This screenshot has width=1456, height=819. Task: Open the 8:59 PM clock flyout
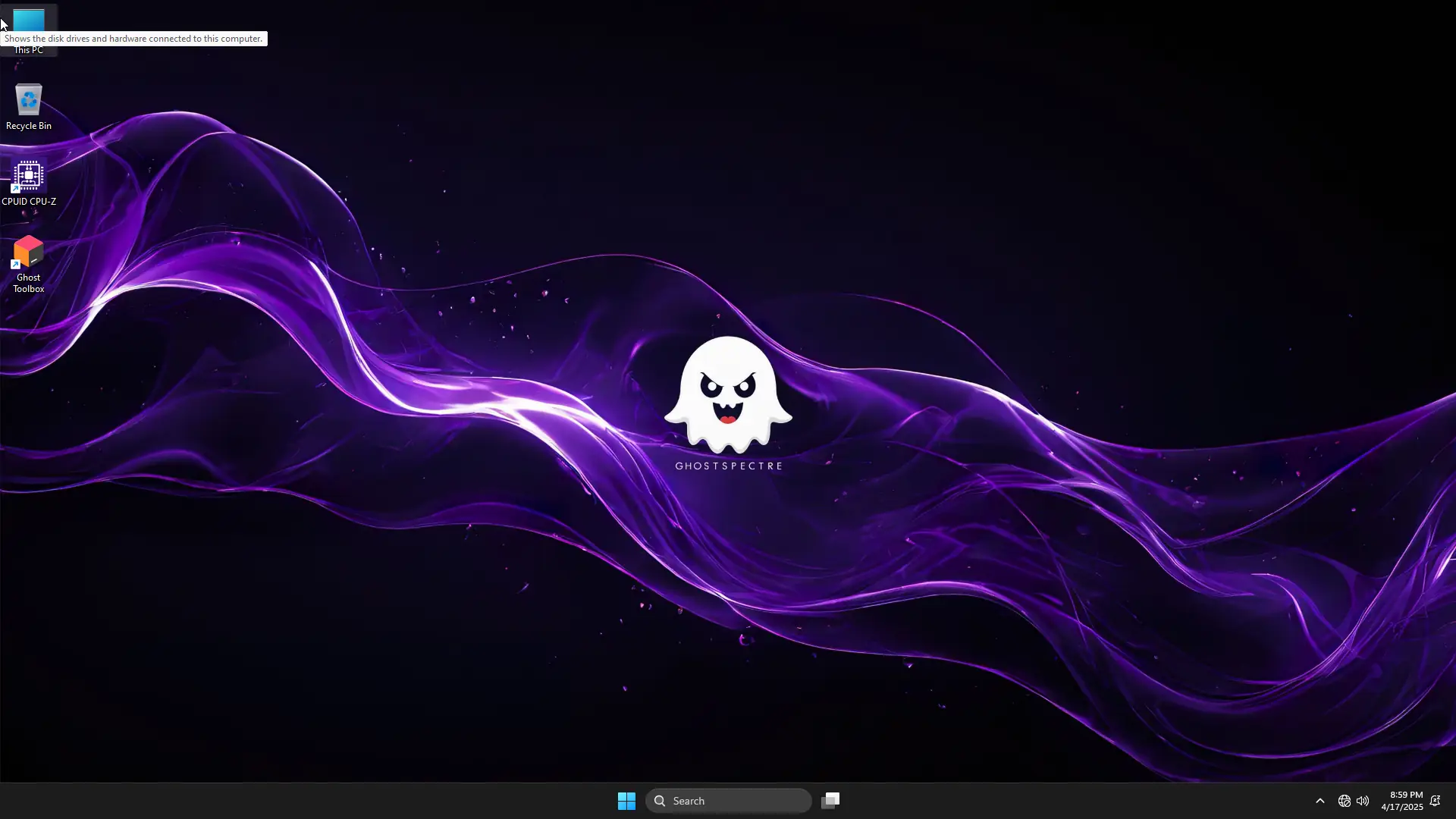pos(1406,795)
